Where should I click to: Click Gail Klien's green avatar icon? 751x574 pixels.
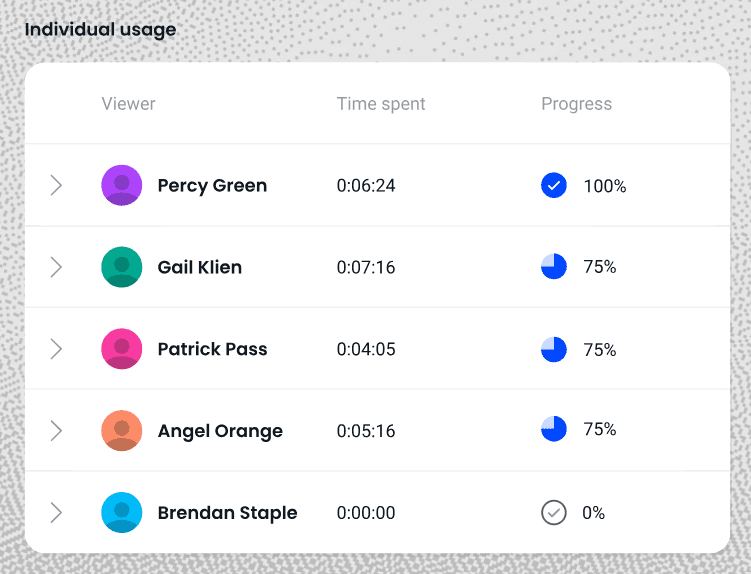122,267
